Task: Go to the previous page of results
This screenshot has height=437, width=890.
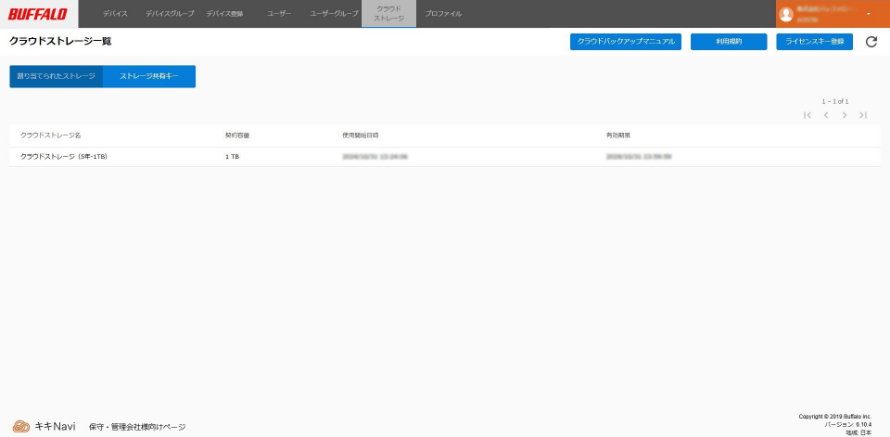Action: pos(826,116)
